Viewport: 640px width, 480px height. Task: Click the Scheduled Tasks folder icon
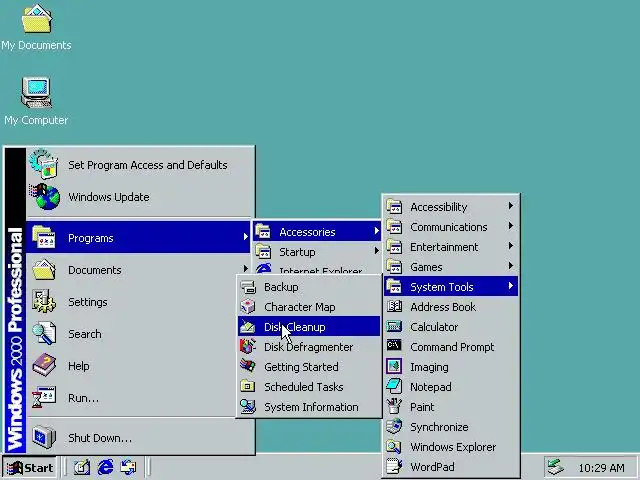[248, 386]
